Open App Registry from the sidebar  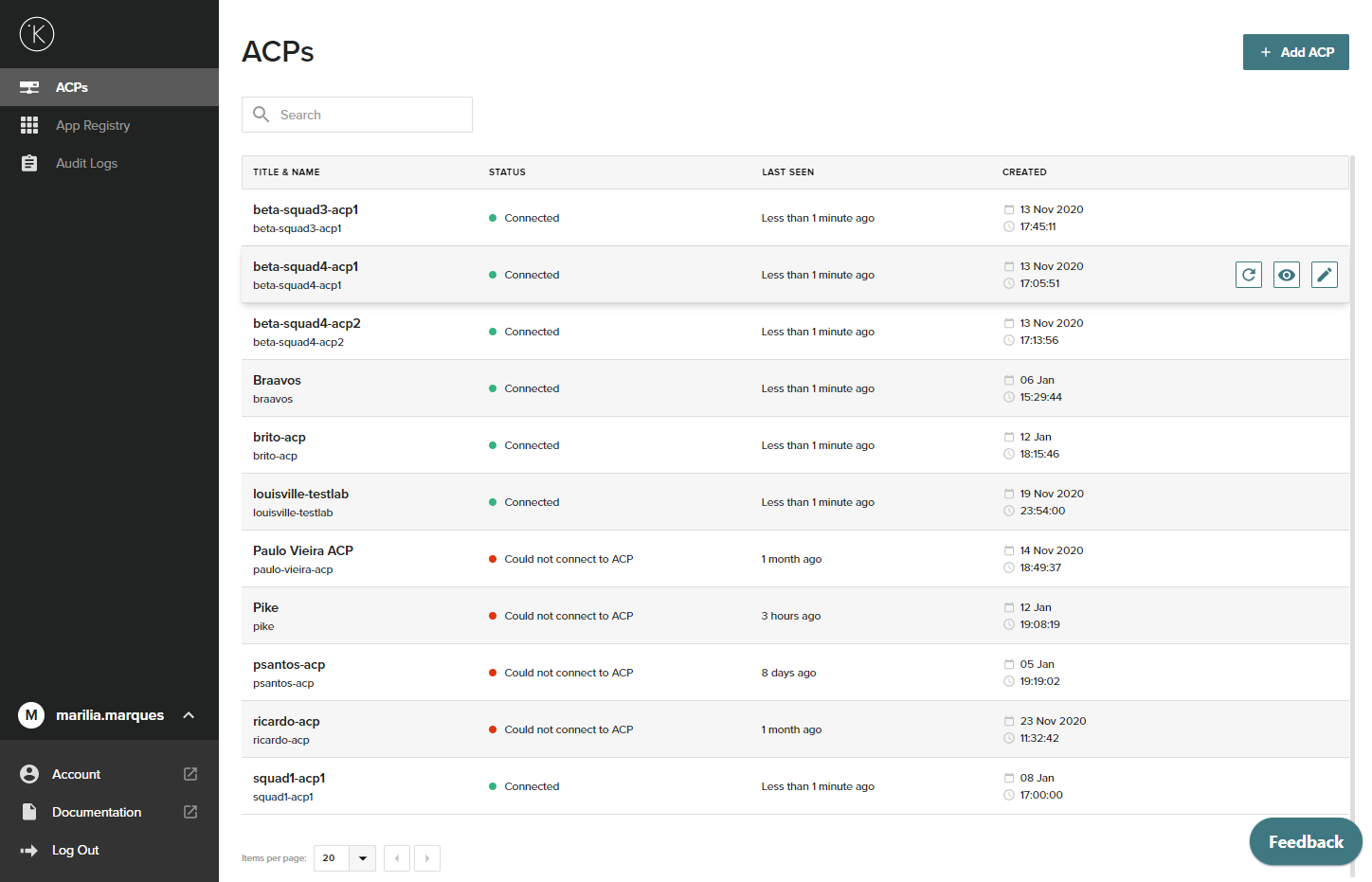pos(109,125)
